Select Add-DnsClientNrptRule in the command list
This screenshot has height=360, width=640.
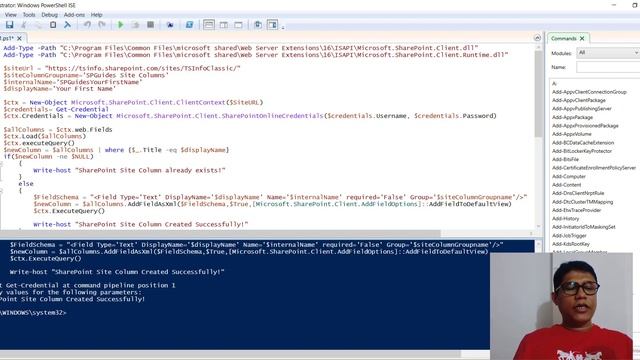click(578, 193)
